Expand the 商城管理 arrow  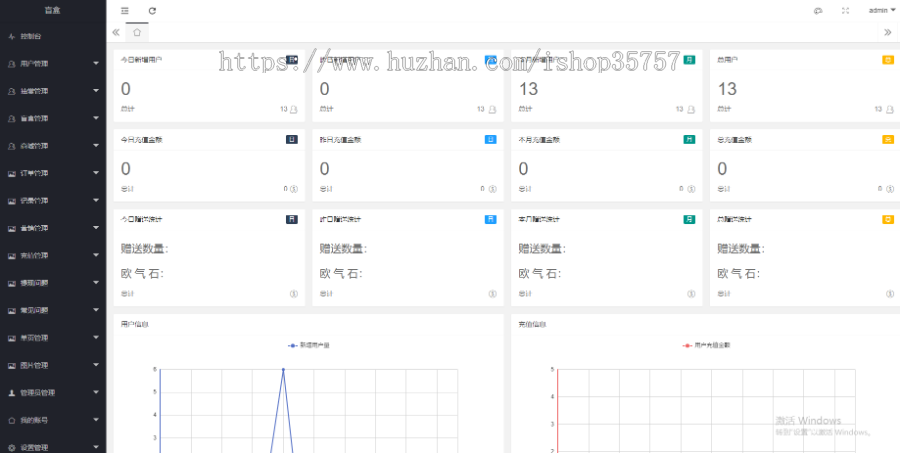coord(96,146)
